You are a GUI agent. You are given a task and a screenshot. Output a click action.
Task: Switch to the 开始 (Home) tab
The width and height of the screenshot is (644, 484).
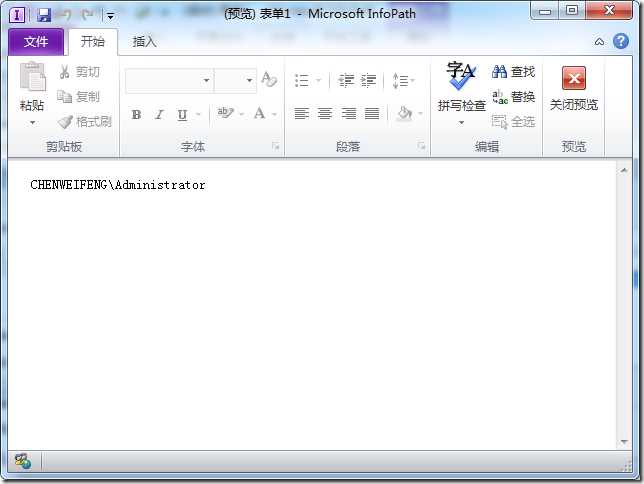92,41
